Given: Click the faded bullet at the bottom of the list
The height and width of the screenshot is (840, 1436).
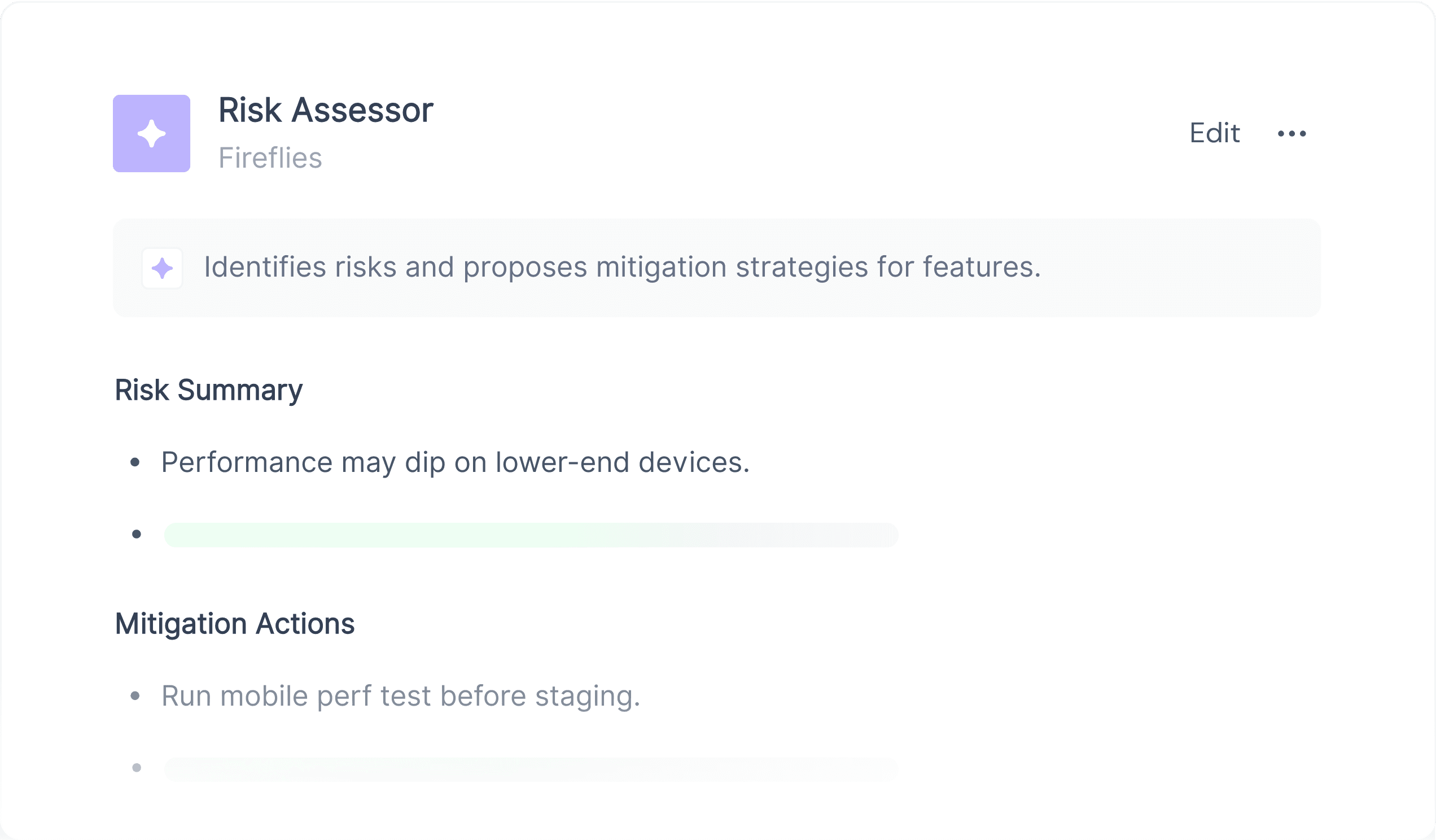Looking at the screenshot, I should point(136,768).
